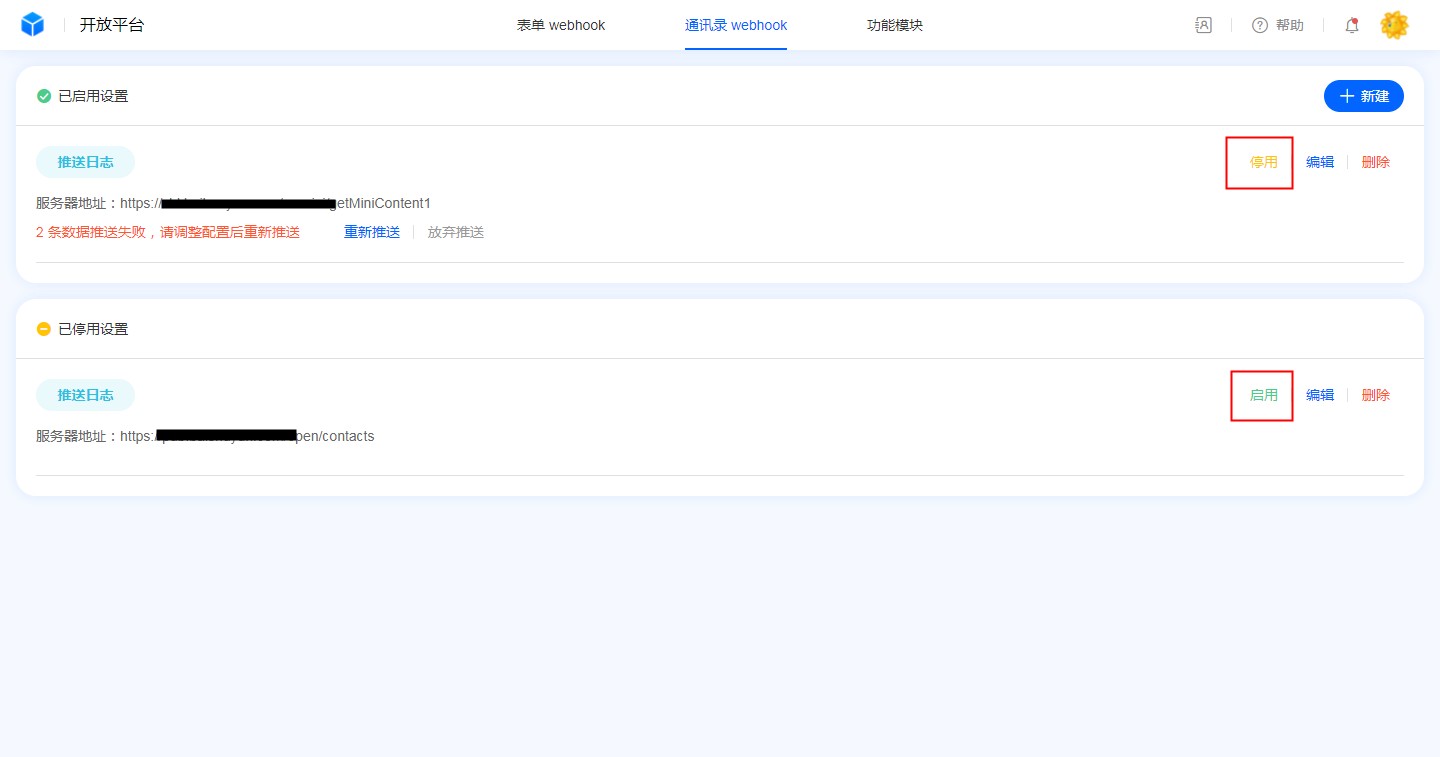
Task: Edit the disabled contacts webhook
Action: pyautogui.click(x=1320, y=395)
